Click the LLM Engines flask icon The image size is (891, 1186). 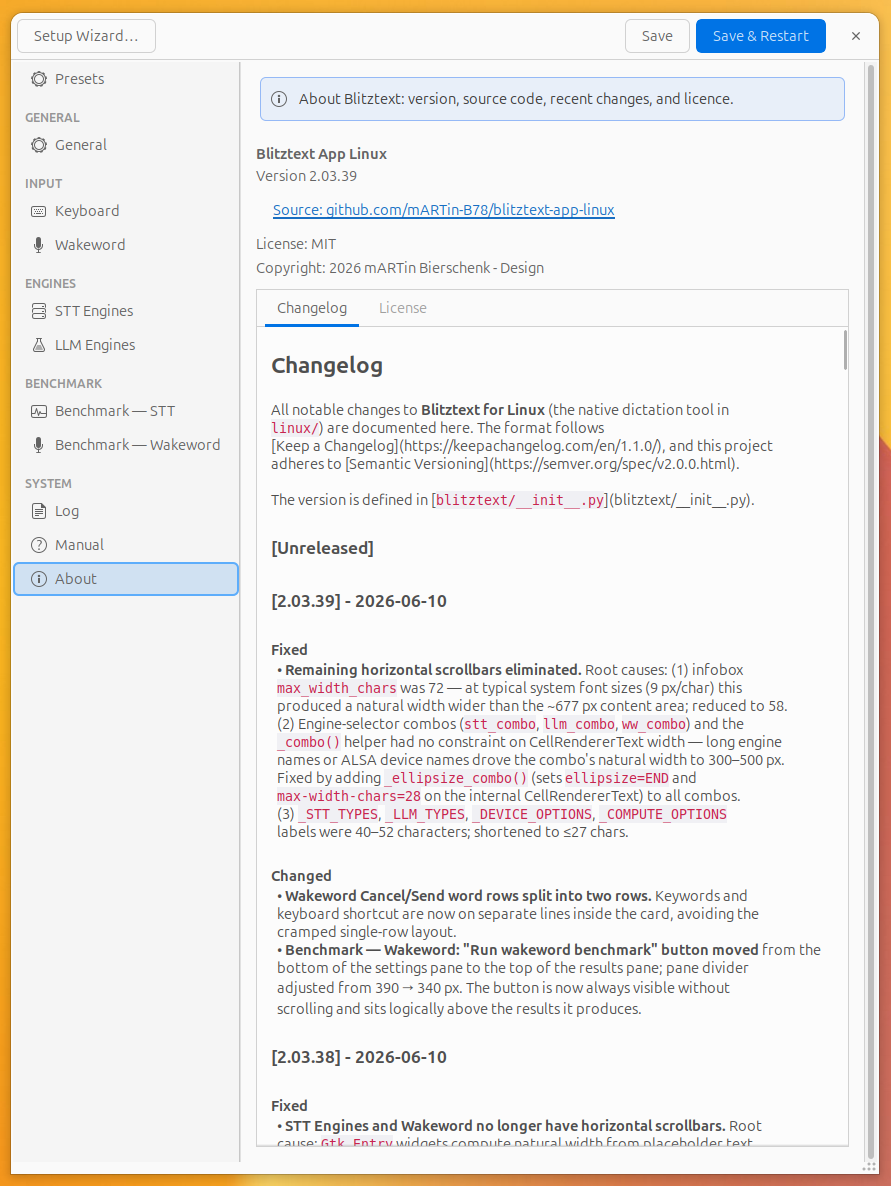pos(39,345)
